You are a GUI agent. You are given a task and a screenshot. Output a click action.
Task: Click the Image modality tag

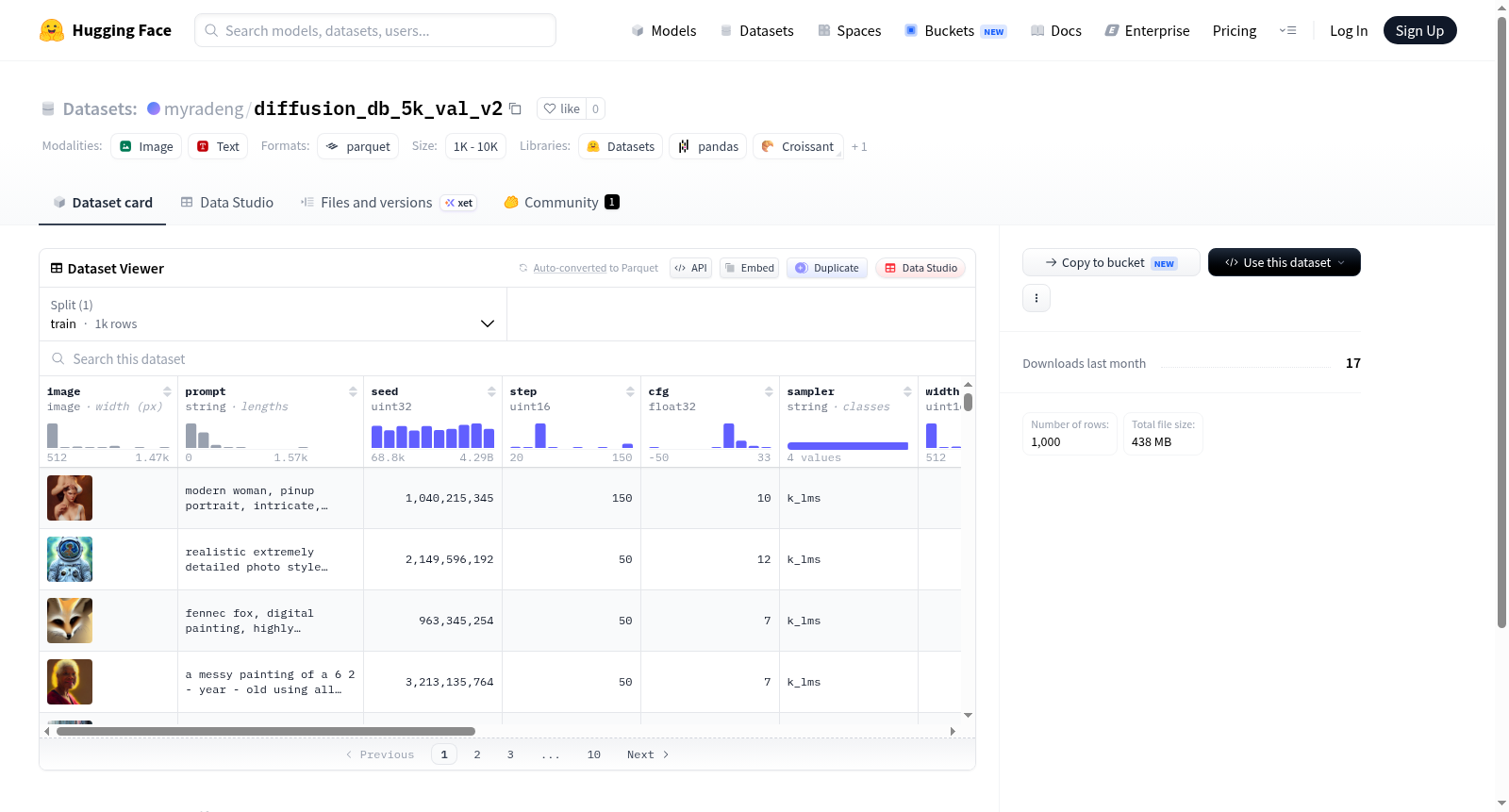coord(146,146)
